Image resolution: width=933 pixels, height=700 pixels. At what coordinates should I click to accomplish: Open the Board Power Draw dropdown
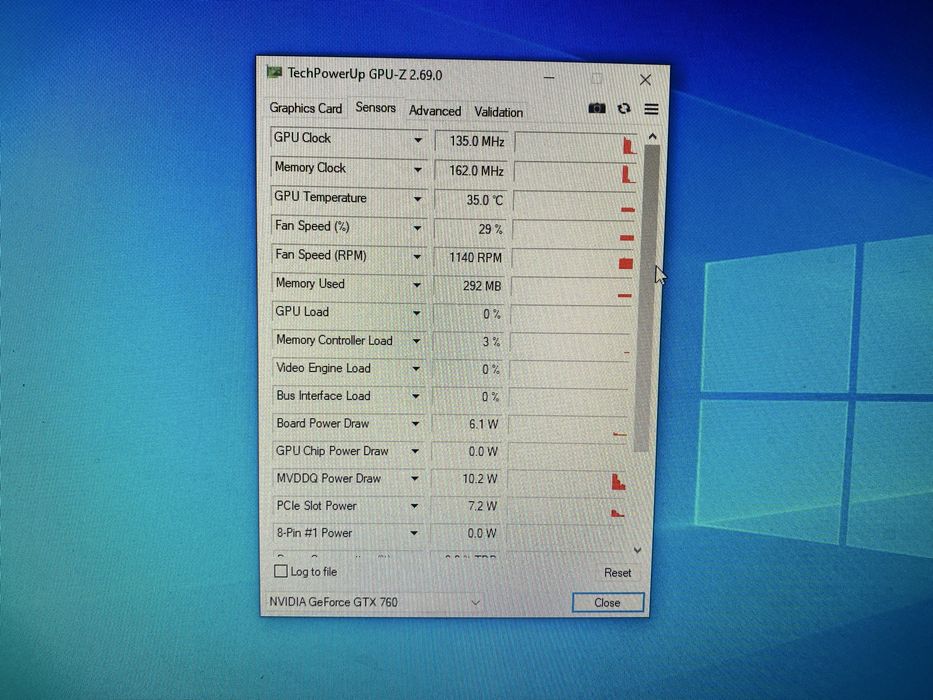click(x=415, y=424)
